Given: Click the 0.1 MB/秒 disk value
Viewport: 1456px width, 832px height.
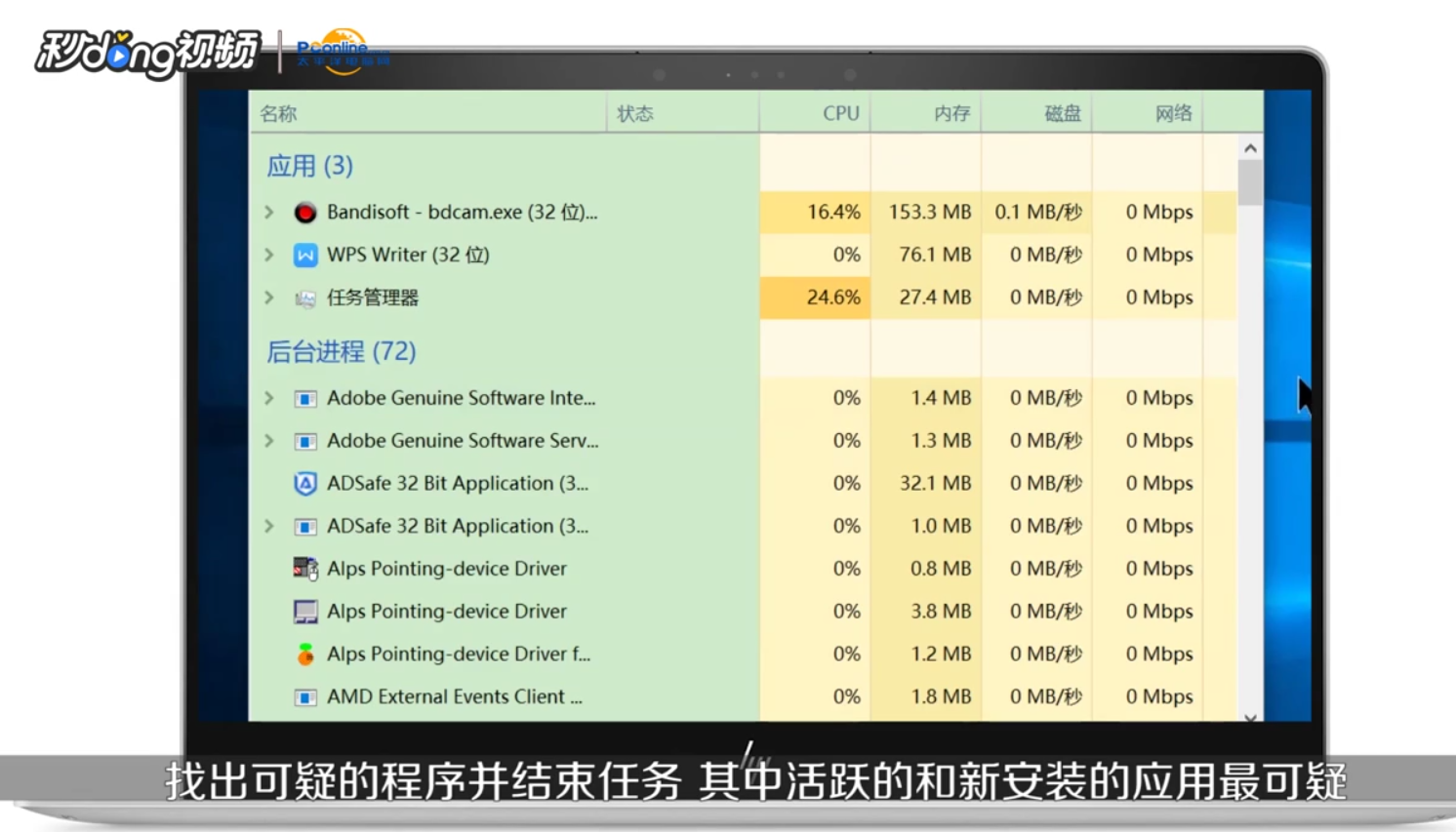Looking at the screenshot, I should pyautogui.click(x=1038, y=212).
